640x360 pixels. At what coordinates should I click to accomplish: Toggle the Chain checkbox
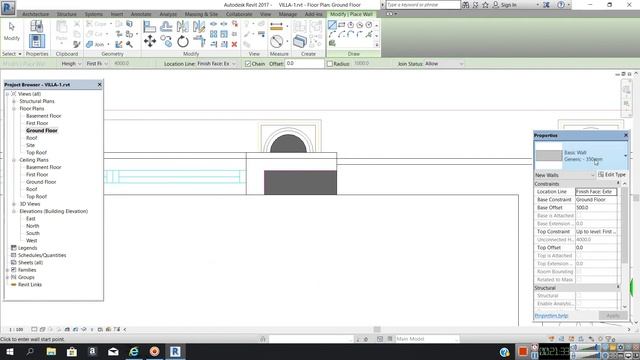[248, 64]
